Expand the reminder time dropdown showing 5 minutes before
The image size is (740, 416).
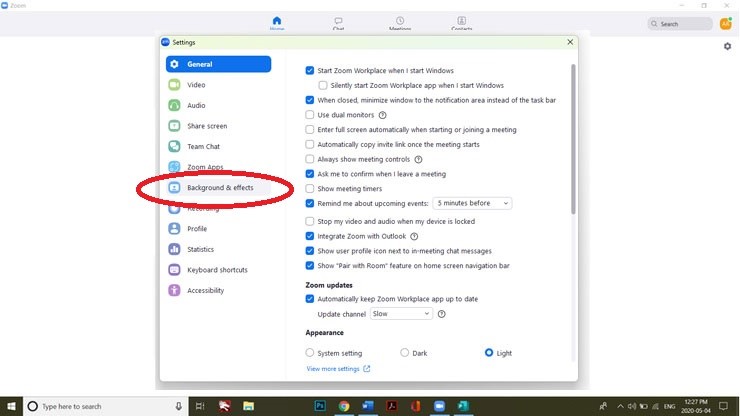472,203
